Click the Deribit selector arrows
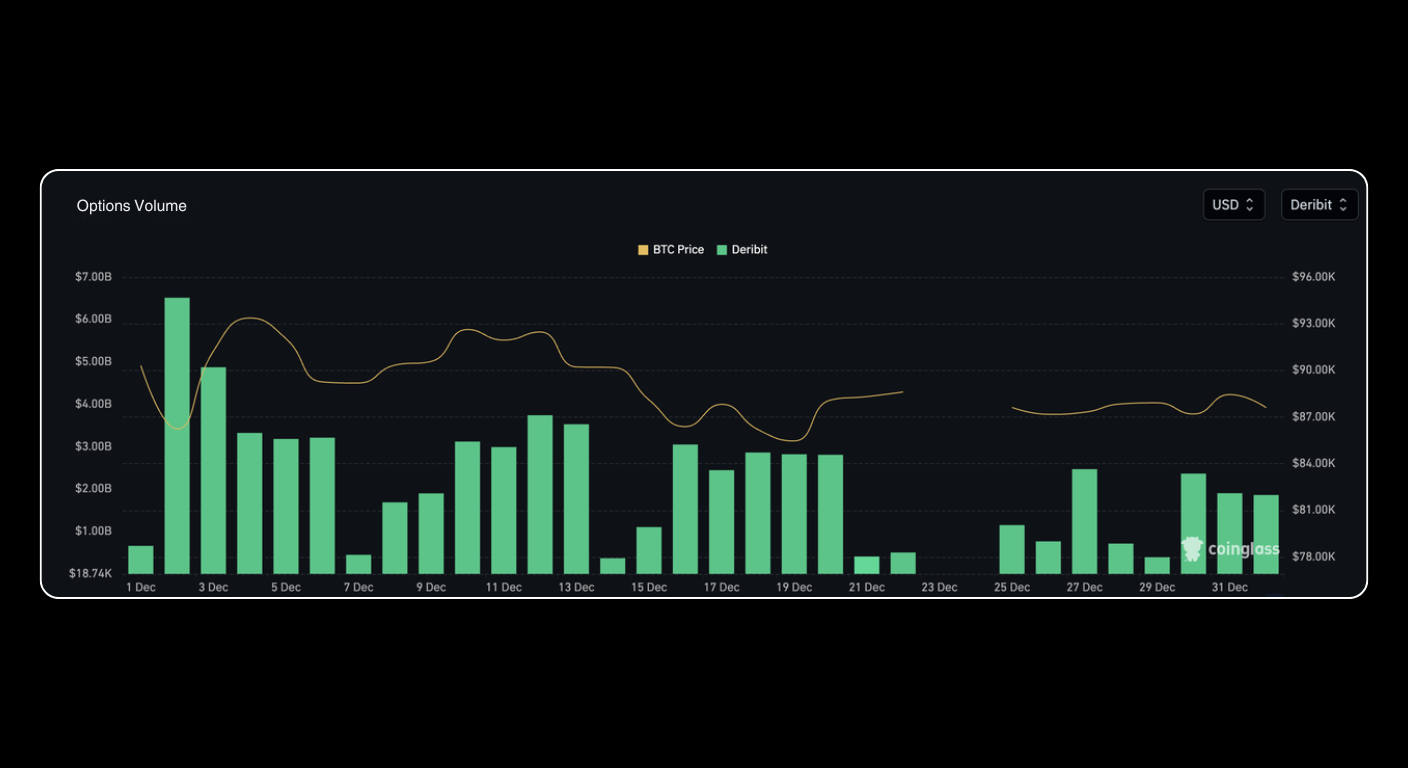1408x768 pixels. click(1345, 204)
